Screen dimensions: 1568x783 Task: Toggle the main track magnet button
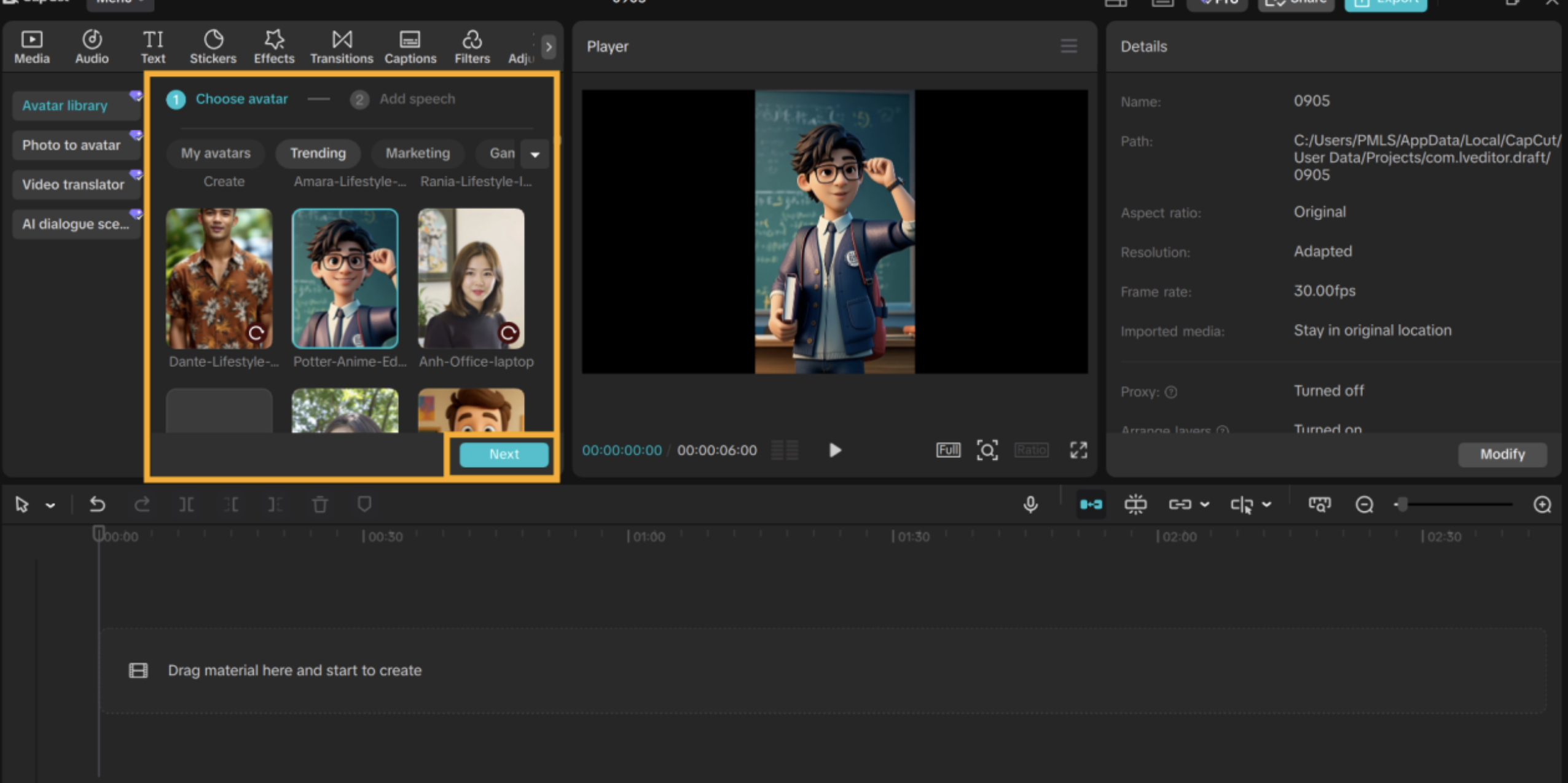[x=1091, y=505]
